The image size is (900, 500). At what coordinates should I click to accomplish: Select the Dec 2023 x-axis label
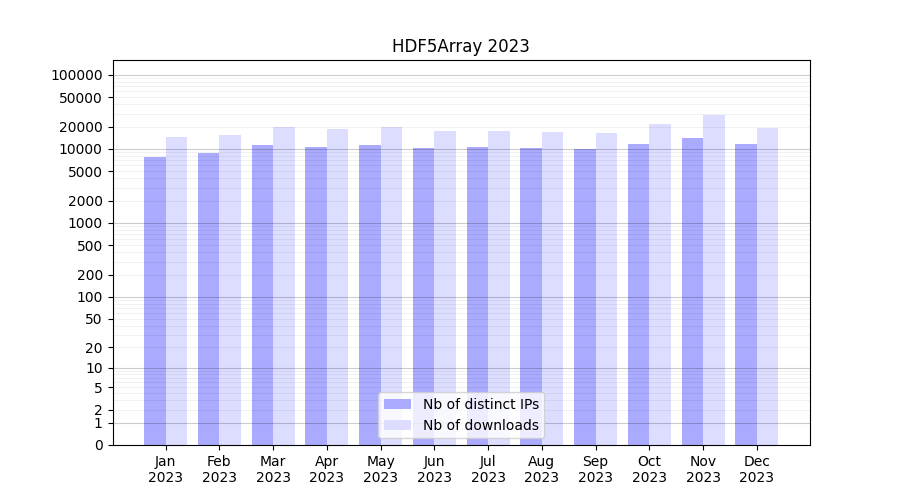pyautogui.click(x=757, y=469)
